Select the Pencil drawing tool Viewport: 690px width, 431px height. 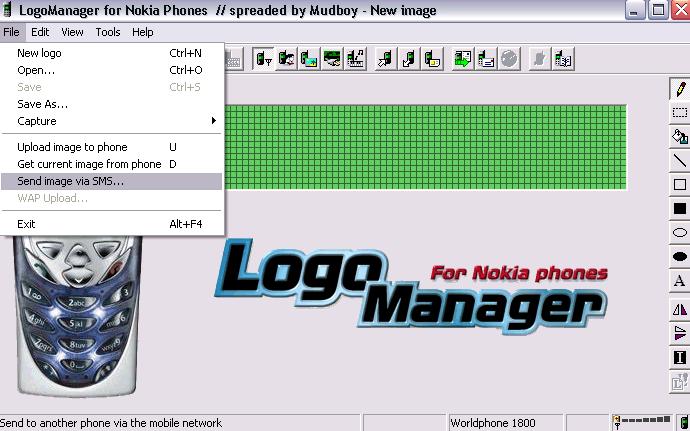pos(680,88)
